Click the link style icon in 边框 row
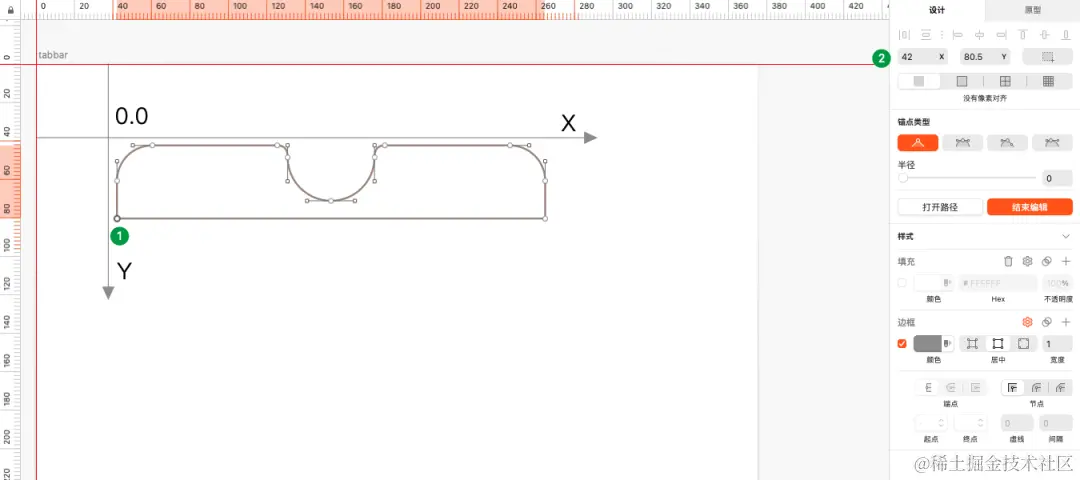 pos(1046,322)
